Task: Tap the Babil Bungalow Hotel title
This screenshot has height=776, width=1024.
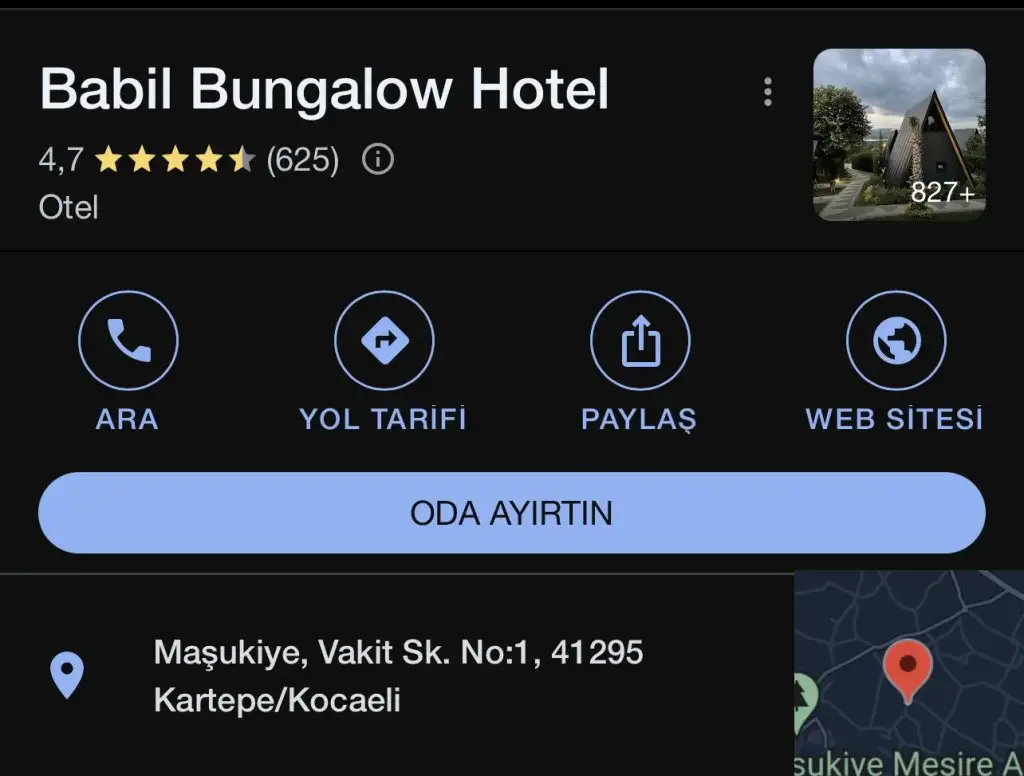Action: (325, 89)
